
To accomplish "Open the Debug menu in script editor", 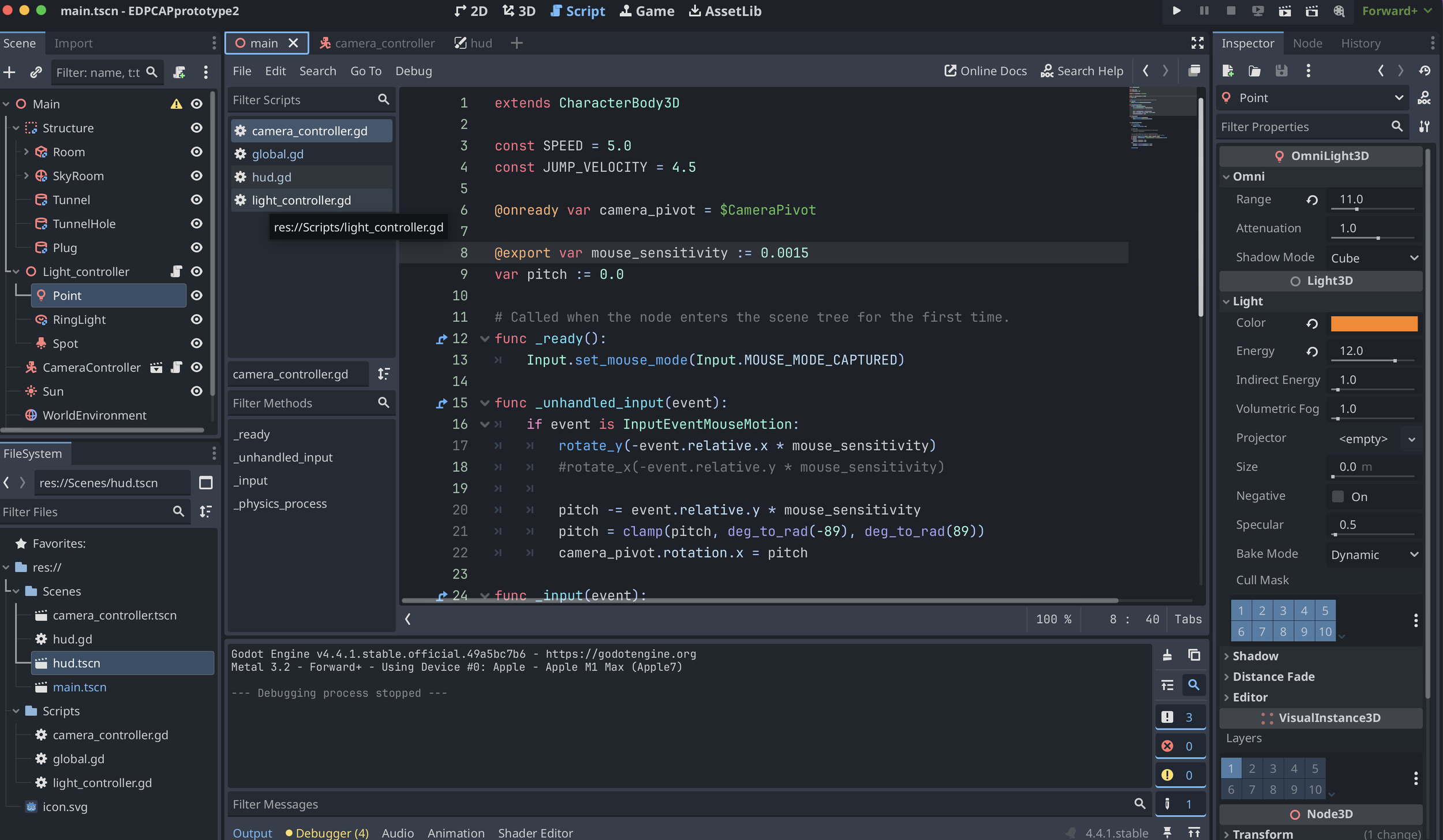I will click(x=413, y=71).
